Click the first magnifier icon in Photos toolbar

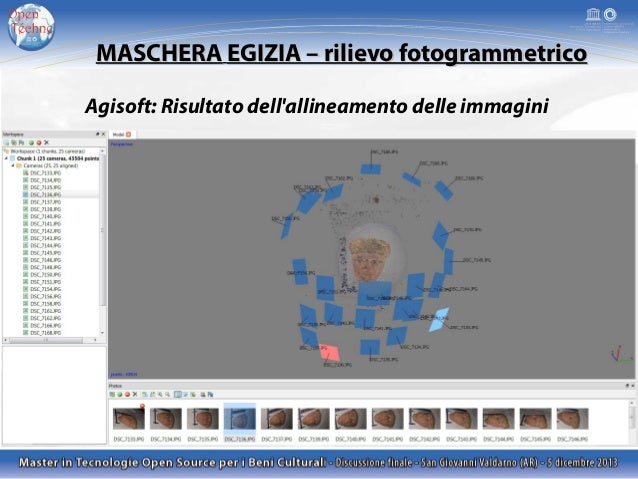coord(160,394)
